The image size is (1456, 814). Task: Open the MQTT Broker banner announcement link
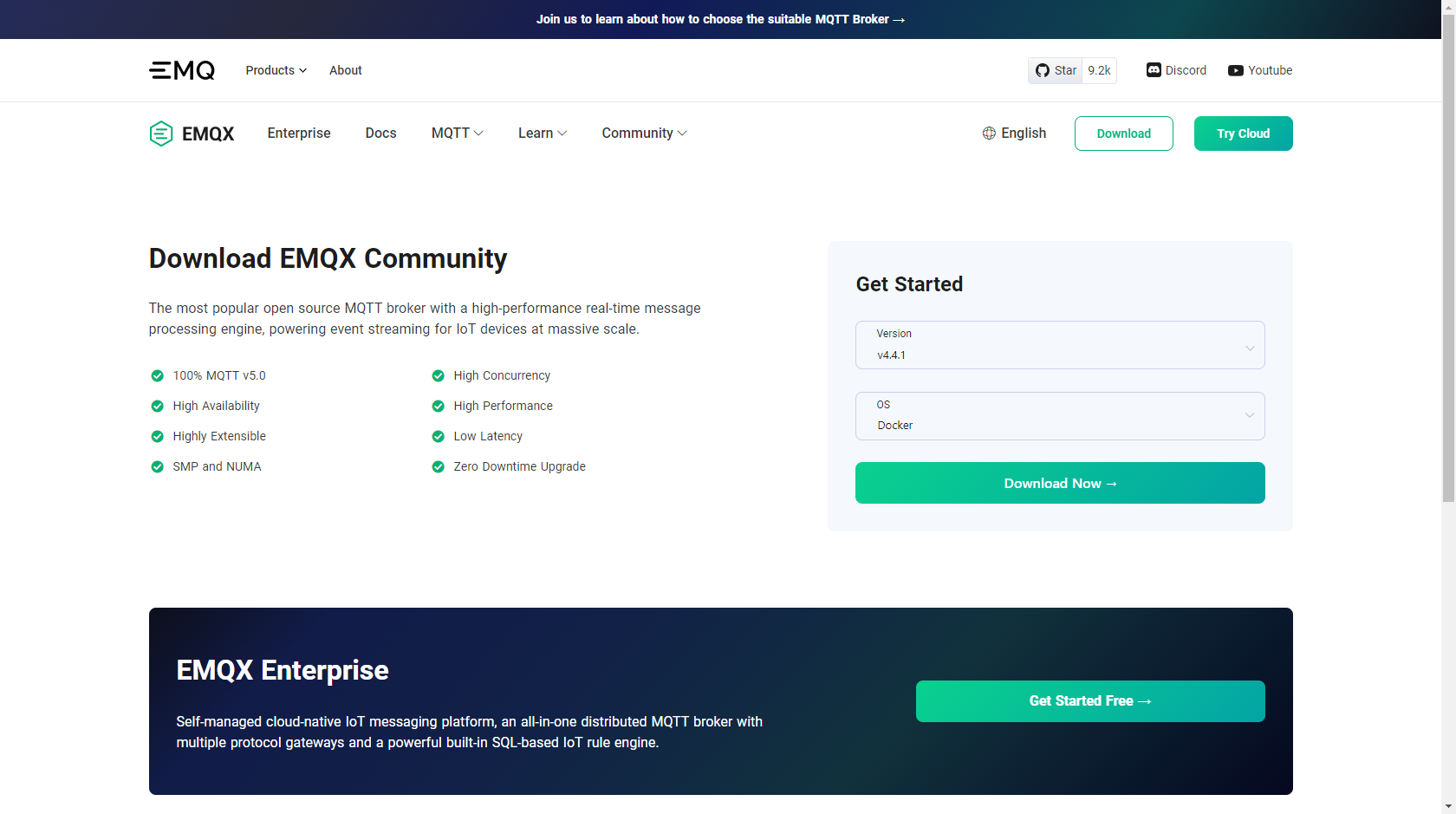point(720,19)
